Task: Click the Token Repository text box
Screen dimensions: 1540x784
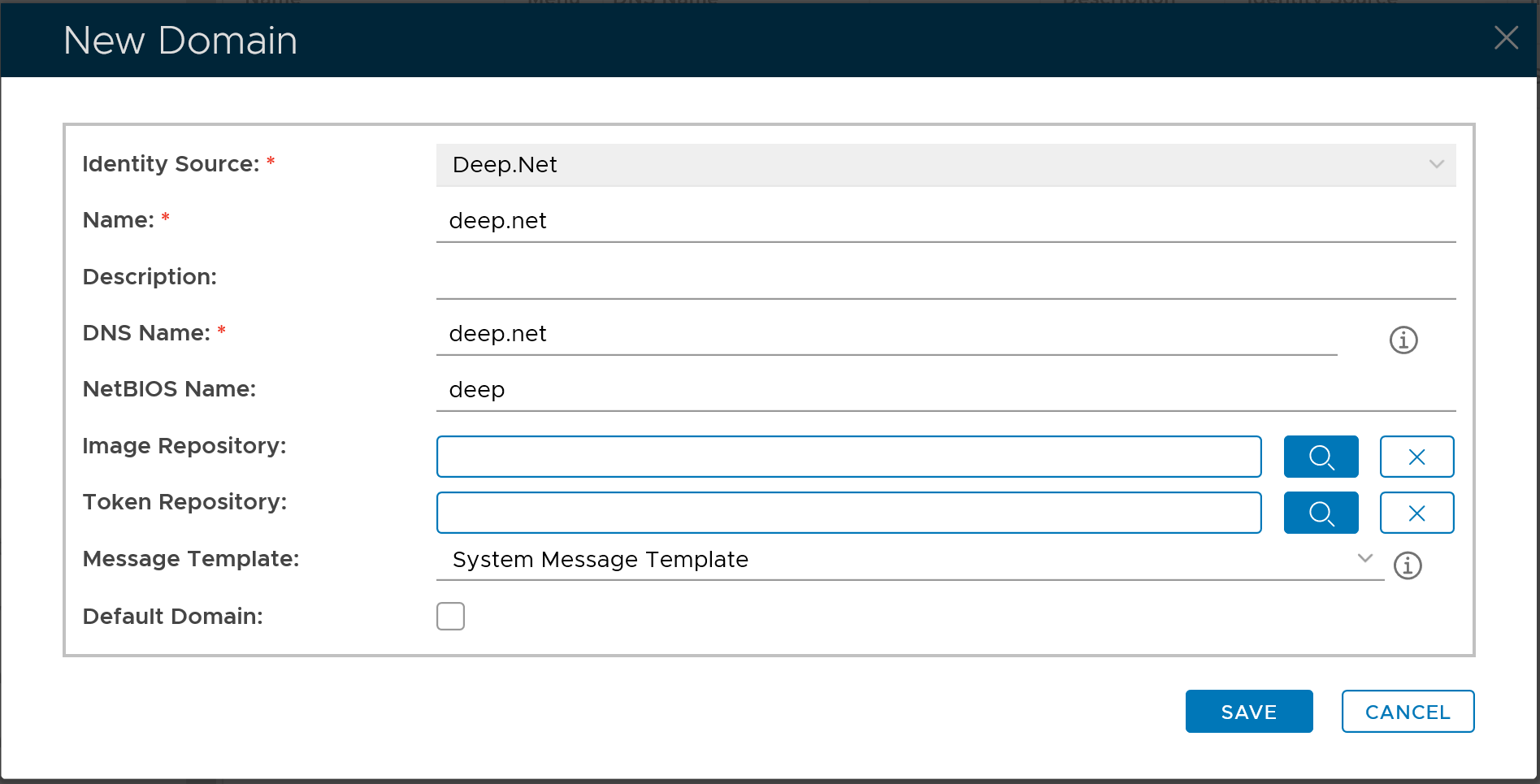Action: tap(848, 513)
